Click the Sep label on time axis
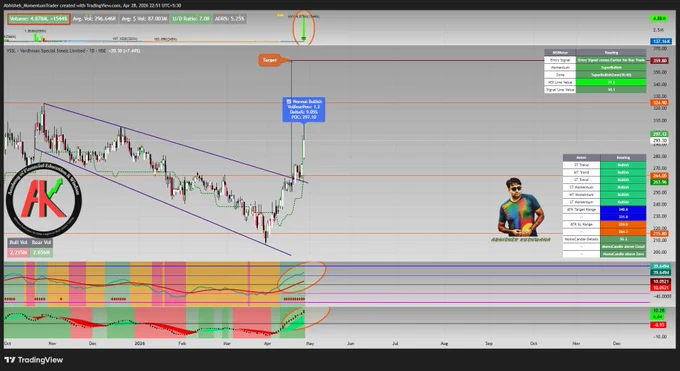Screen dimensions: 680x371 point(489,343)
